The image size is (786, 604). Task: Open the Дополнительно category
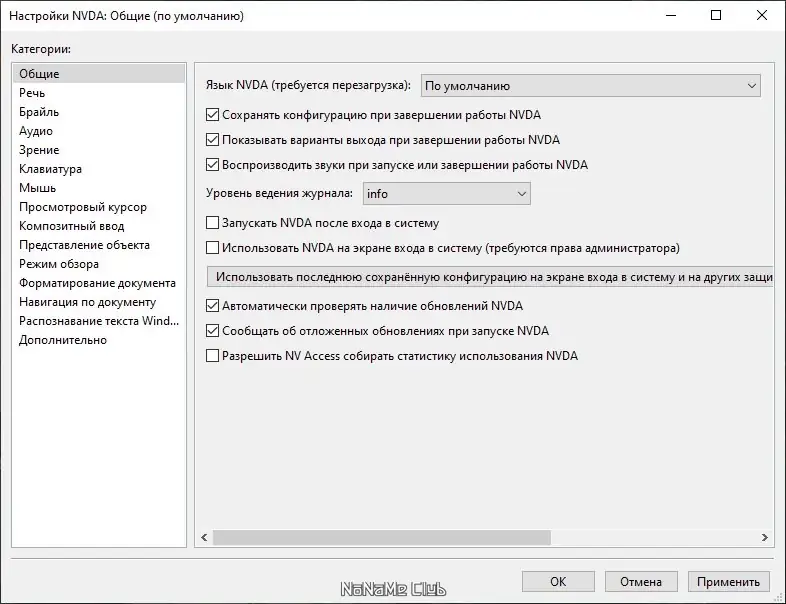(99, 340)
